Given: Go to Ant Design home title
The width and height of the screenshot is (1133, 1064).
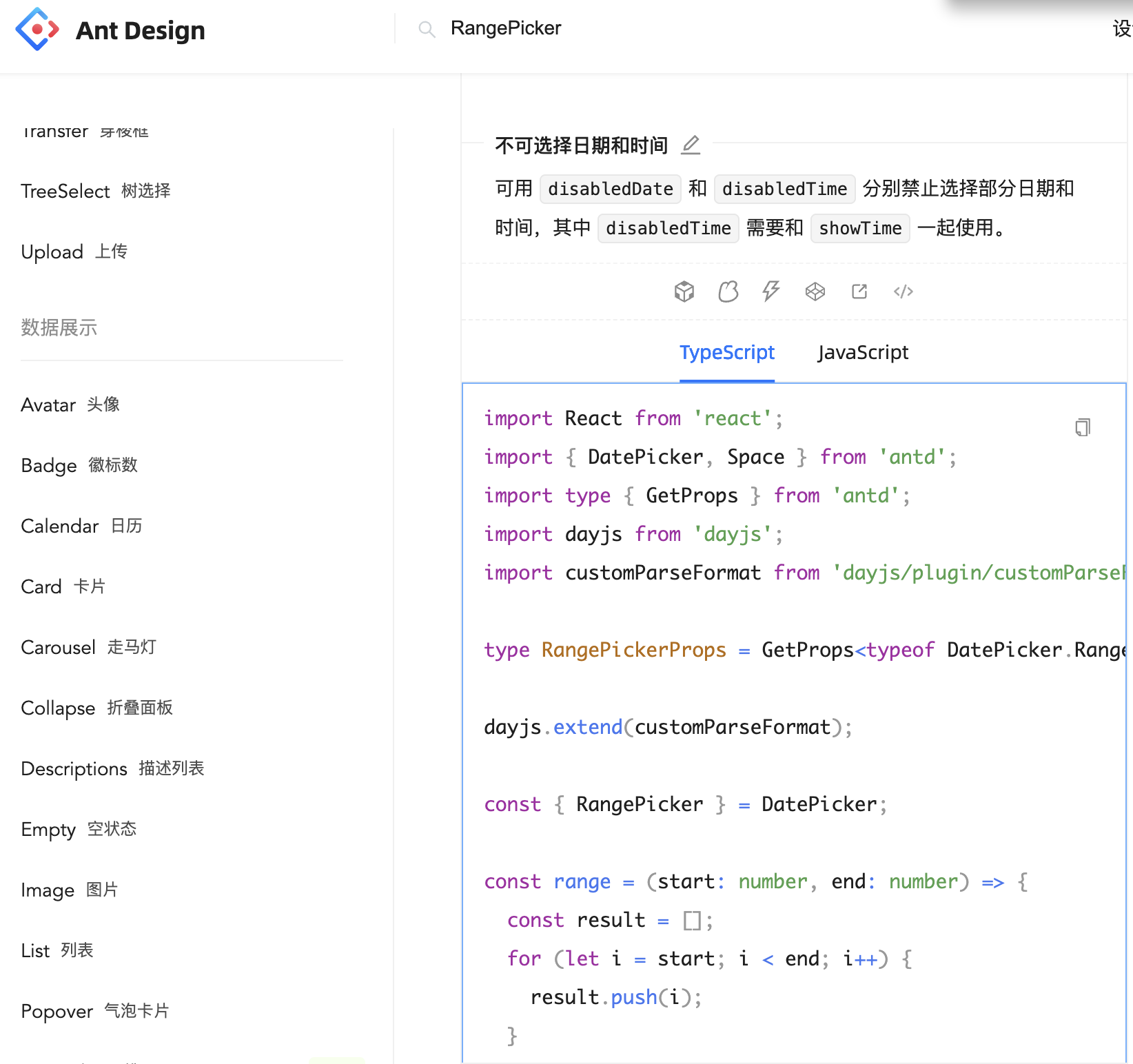Looking at the screenshot, I should (x=141, y=30).
